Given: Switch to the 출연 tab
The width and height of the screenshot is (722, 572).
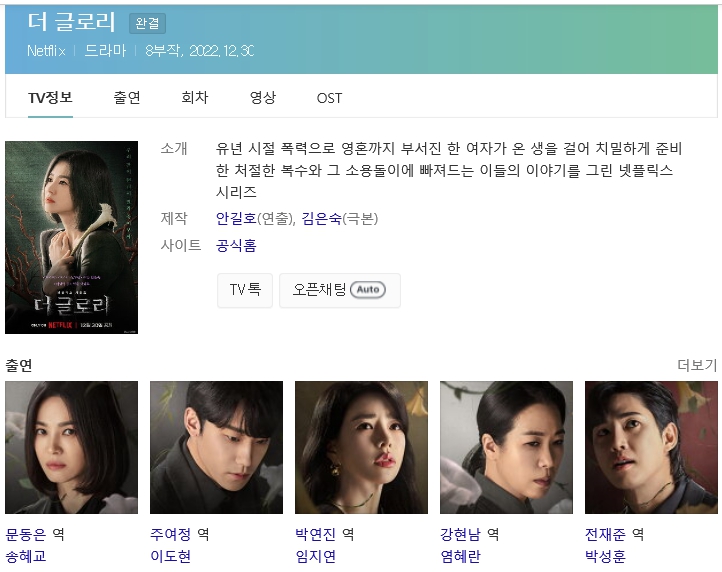Looking at the screenshot, I should click(x=127, y=98).
